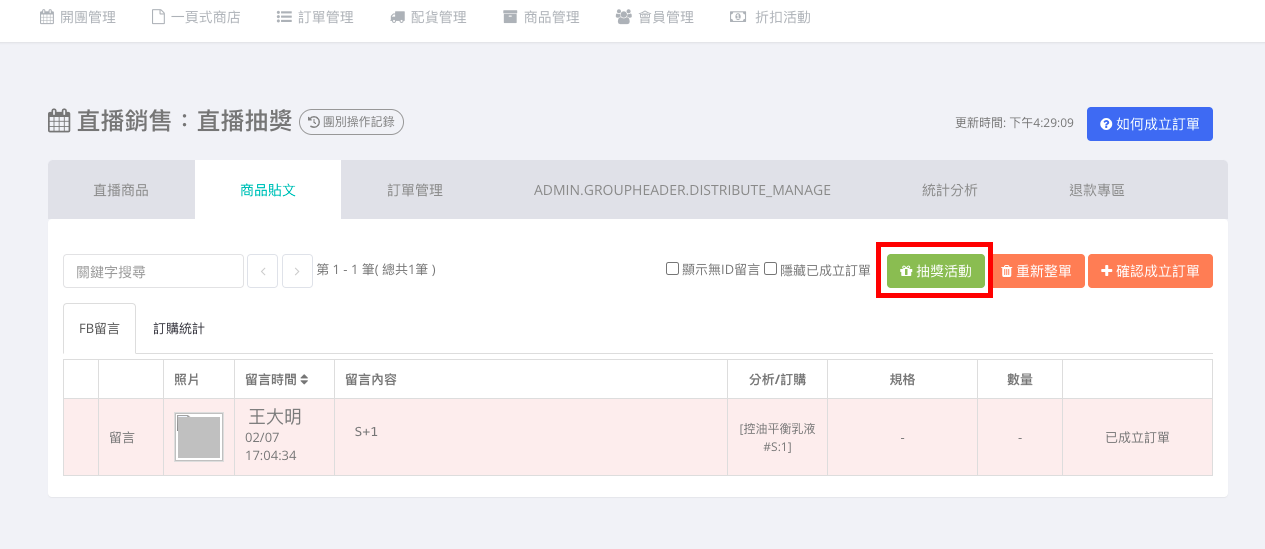Switch to 直播商品 tab
Viewport: 1265px width, 549px height.
point(121,190)
